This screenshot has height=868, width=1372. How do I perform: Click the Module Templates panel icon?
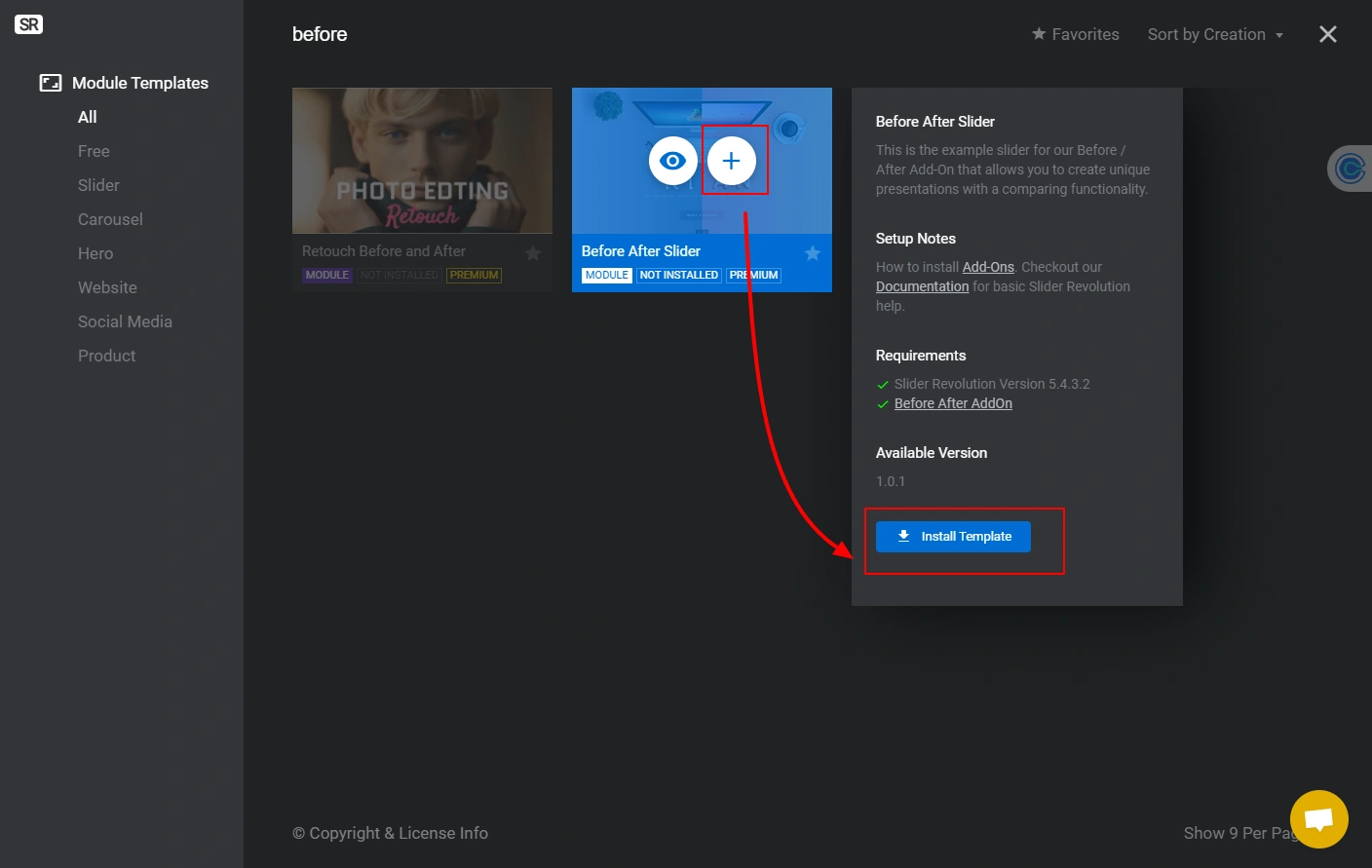[51, 83]
